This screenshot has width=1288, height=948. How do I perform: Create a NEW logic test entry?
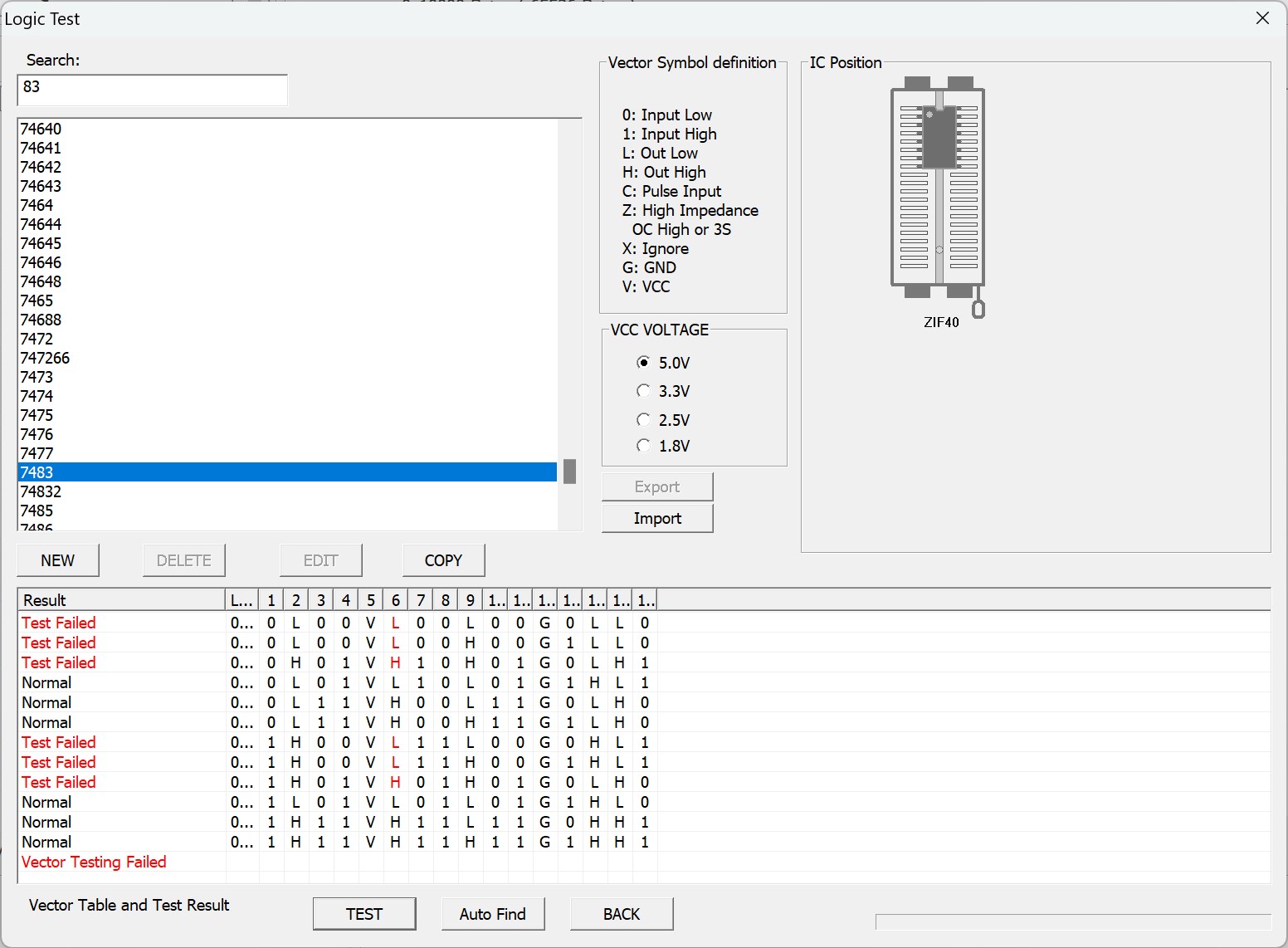pos(58,560)
